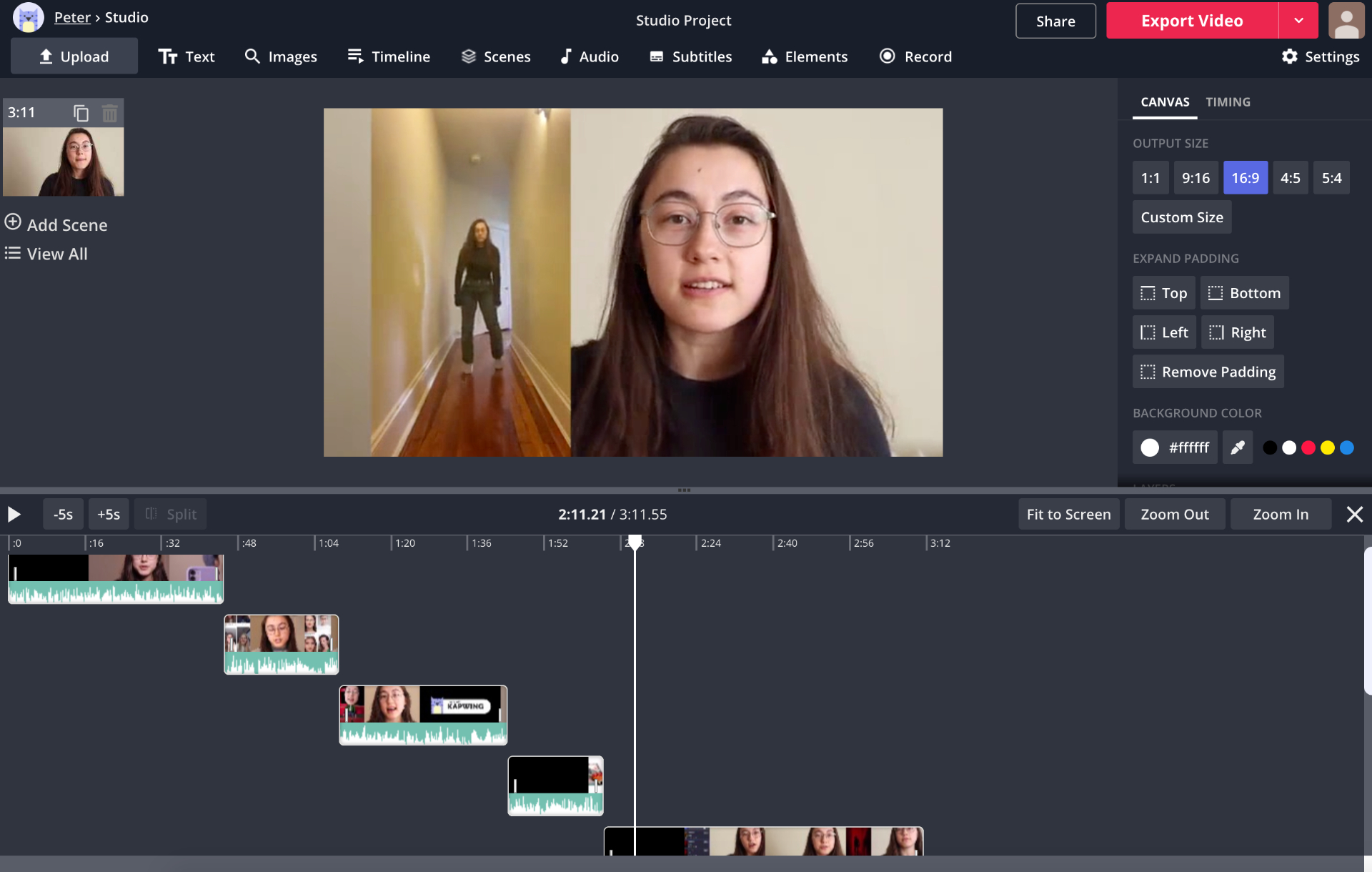The width and height of the screenshot is (1372, 872).
Task: Select the eyedropper color picker
Action: tap(1238, 447)
